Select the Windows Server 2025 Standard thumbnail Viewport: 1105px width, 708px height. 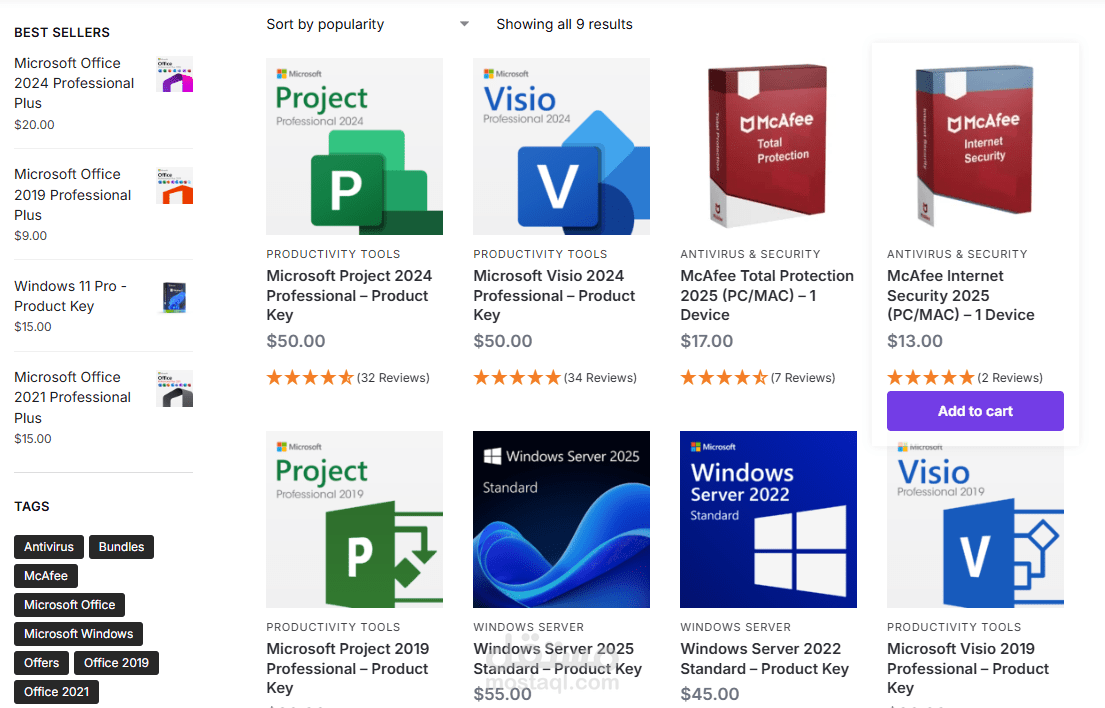561,519
